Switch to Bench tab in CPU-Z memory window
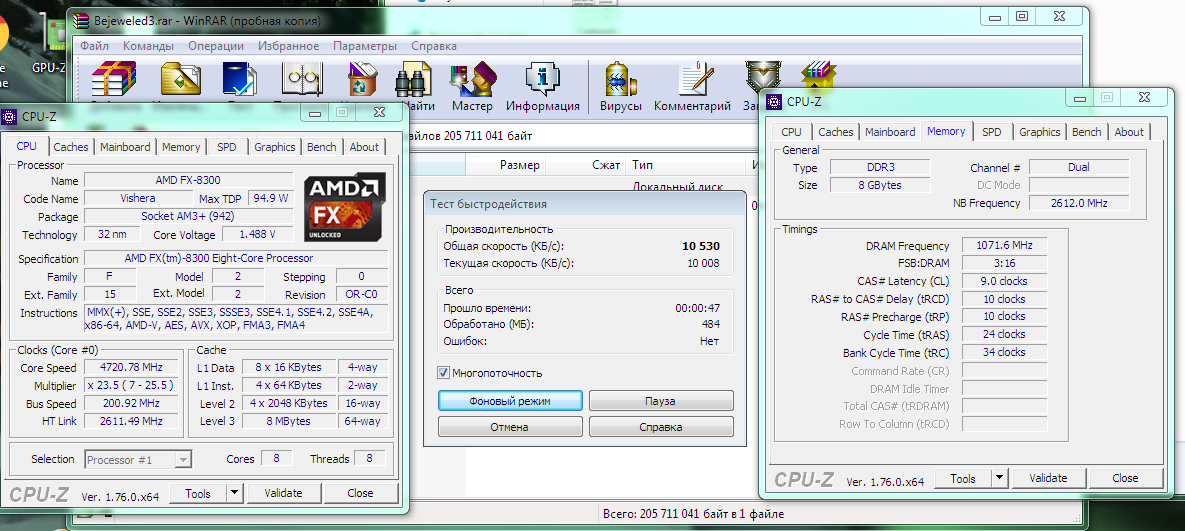The image size is (1185, 531). point(1087,131)
